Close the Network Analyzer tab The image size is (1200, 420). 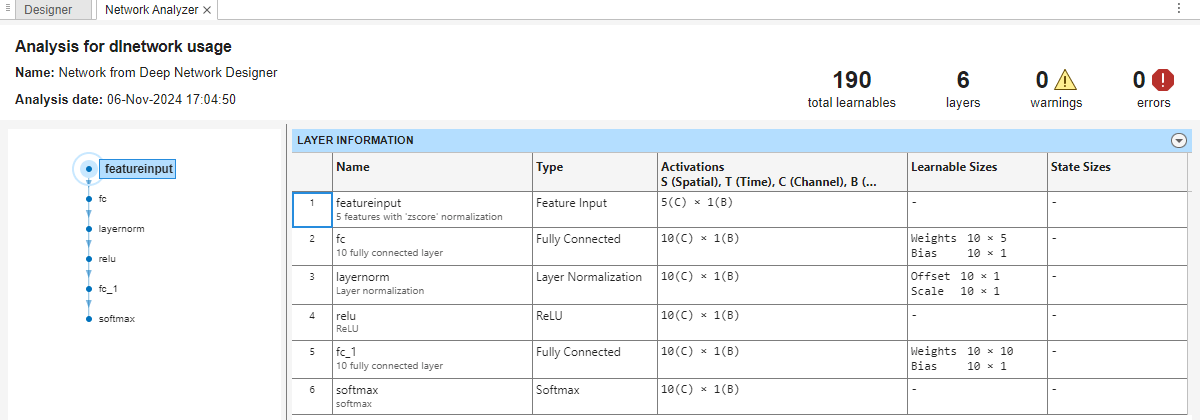(207, 10)
